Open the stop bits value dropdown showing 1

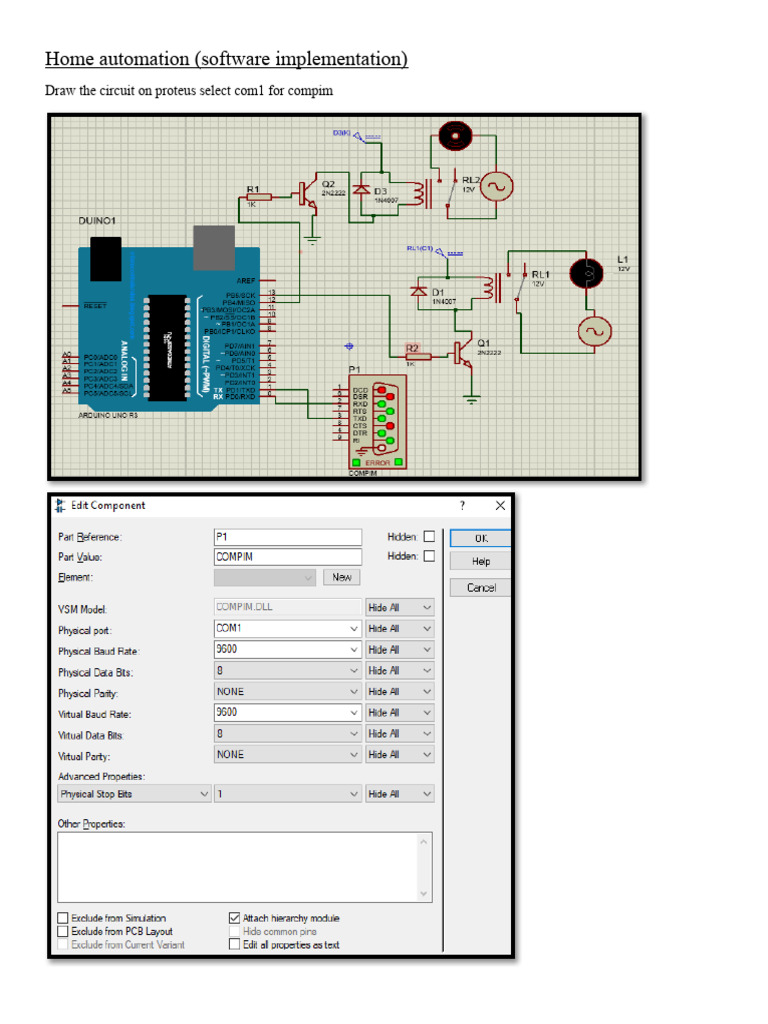tap(287, 794)
